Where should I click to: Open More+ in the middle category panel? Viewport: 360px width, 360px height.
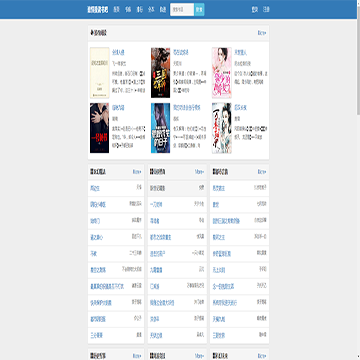coord(199,172)
